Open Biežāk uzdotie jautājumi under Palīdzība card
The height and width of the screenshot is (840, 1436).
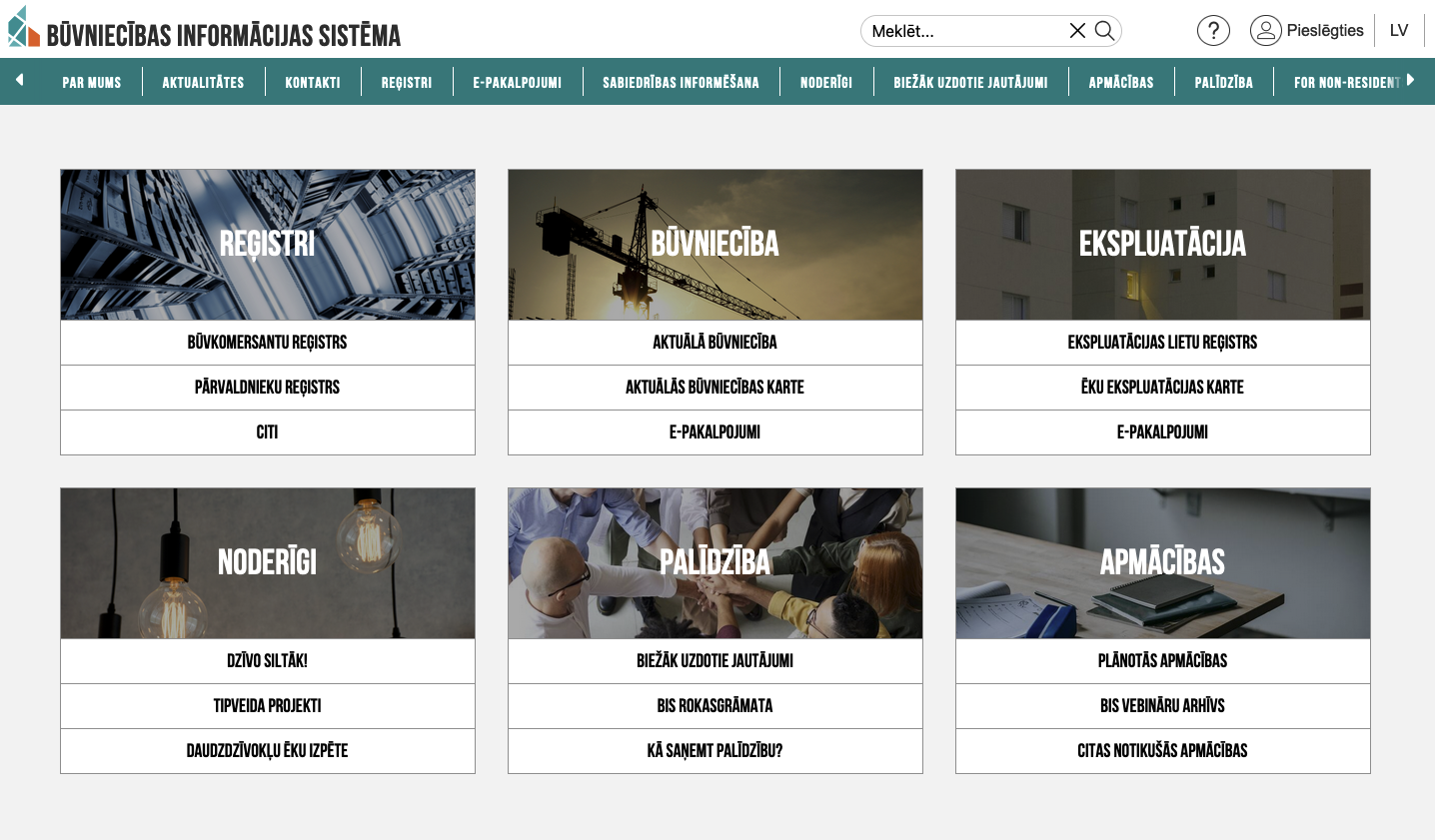click(x=716, y=661)
